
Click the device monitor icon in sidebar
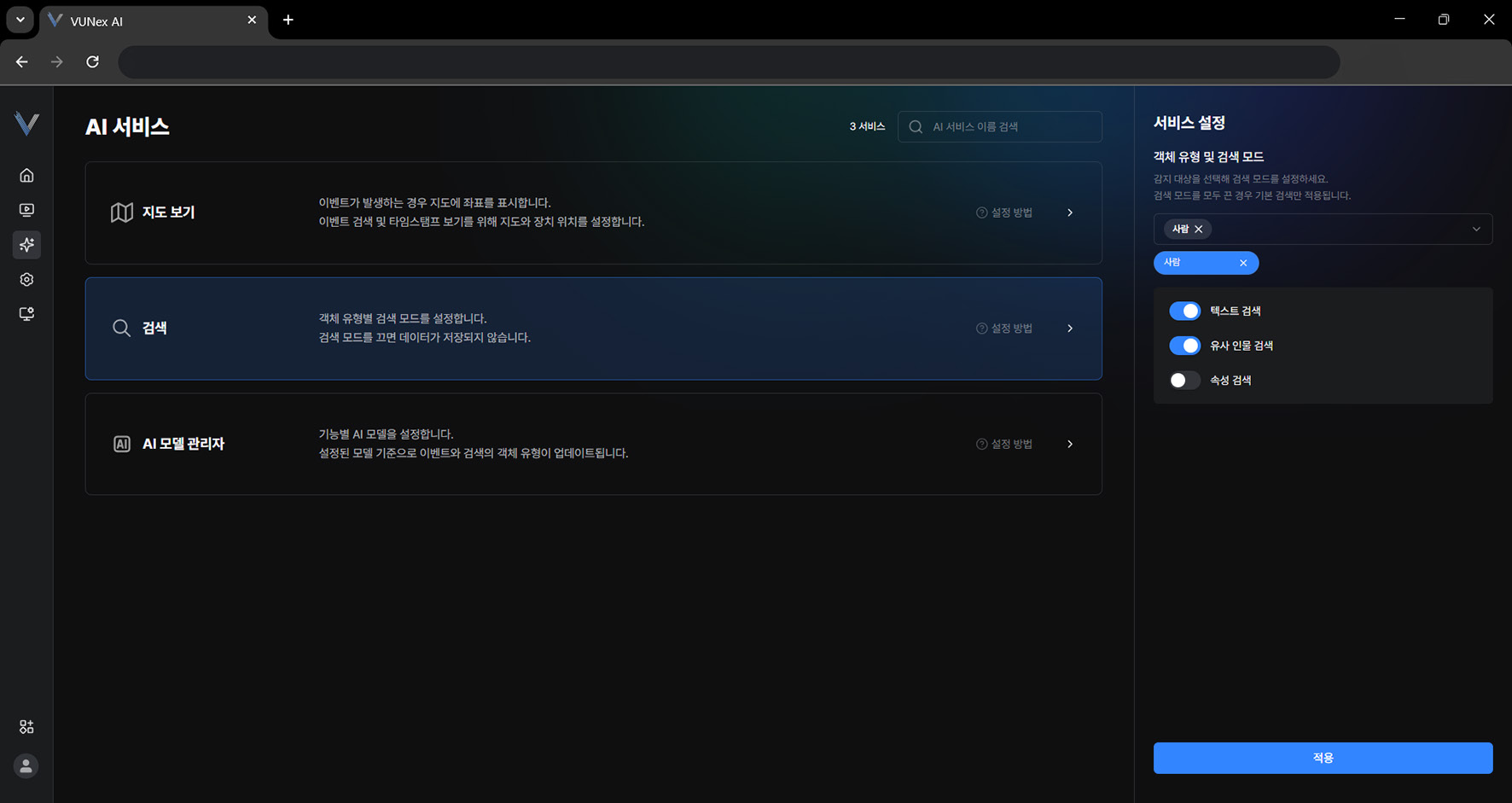[x=26, y=314]
